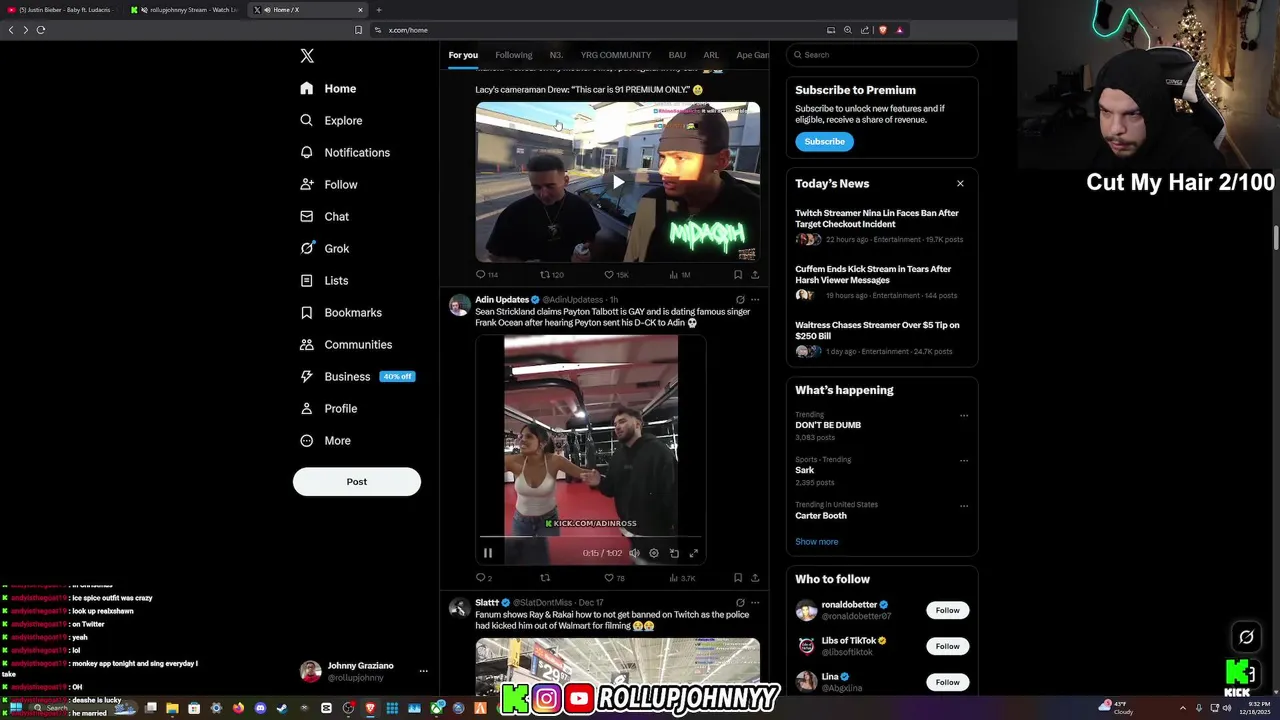Open options for DON'T BE DUMB trend
The image size is (1280, 720).
964,416
